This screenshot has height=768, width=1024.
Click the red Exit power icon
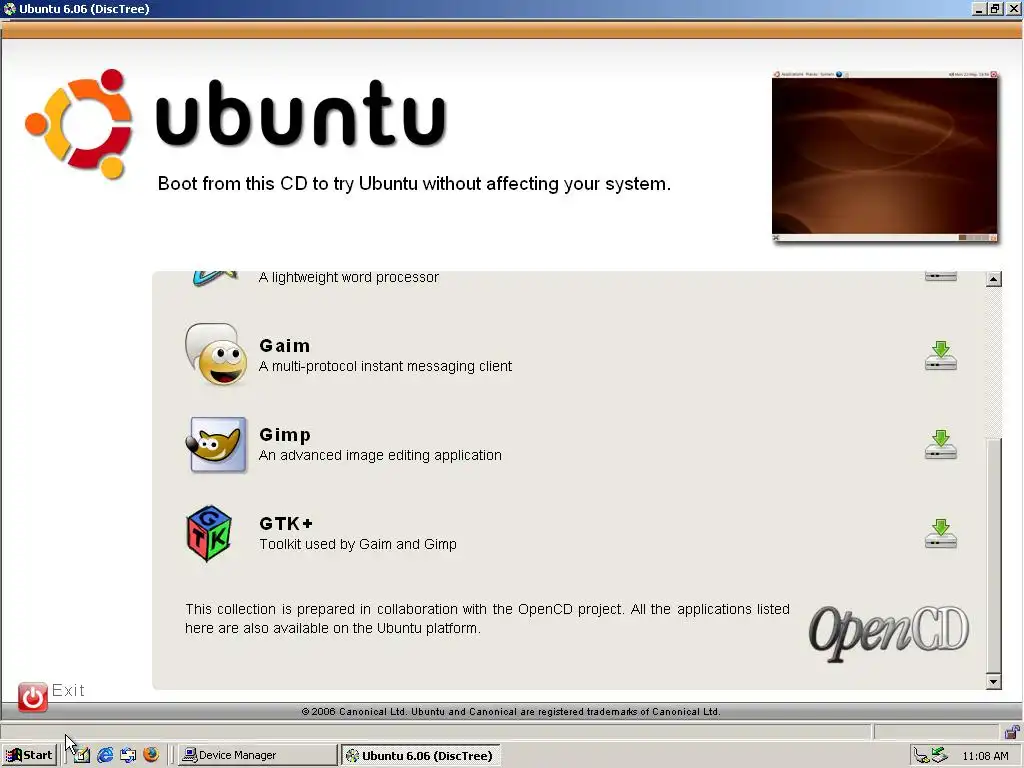point(33,697)
